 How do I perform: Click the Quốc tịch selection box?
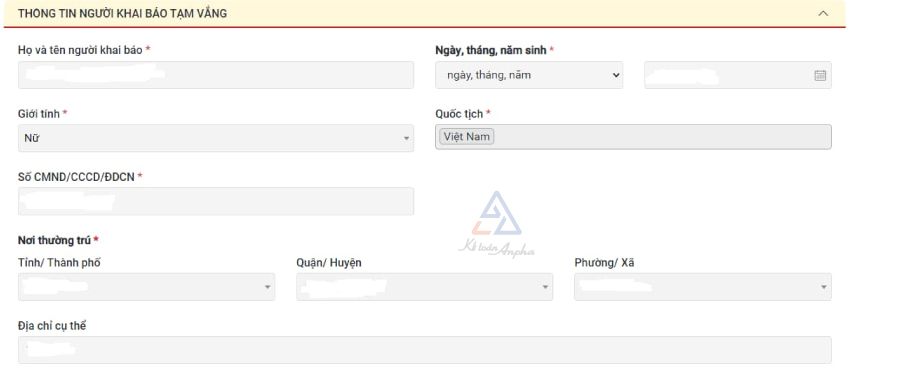pos(633,137)
